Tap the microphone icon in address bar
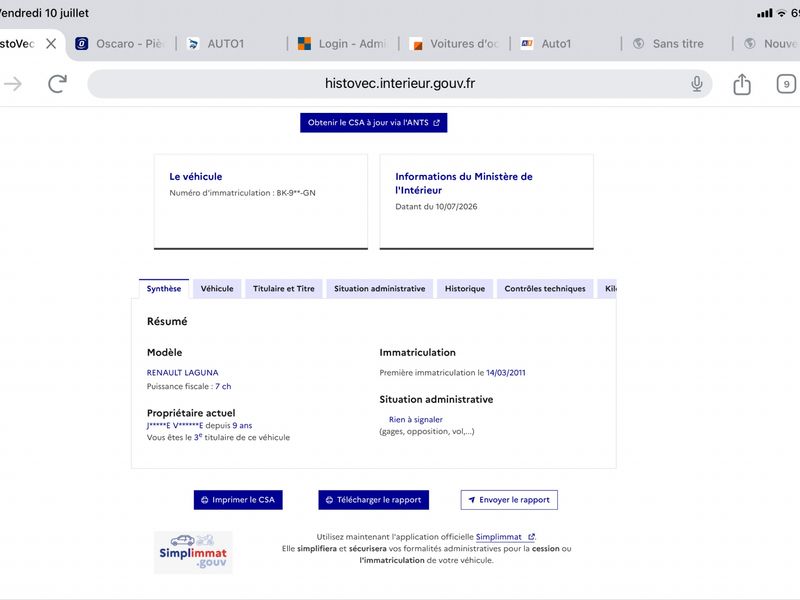 point(696,84)
